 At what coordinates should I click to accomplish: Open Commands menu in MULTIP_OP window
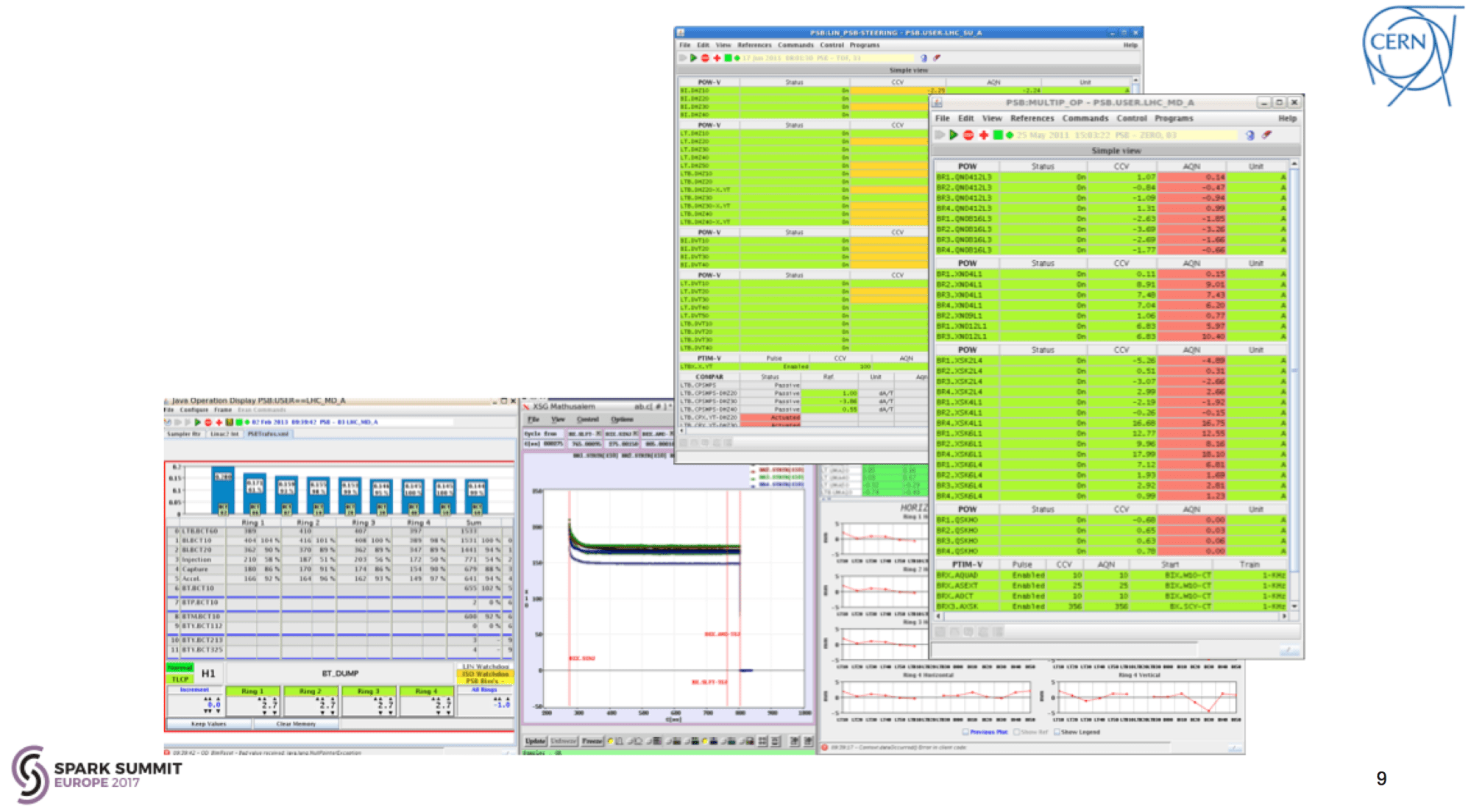1085,118
